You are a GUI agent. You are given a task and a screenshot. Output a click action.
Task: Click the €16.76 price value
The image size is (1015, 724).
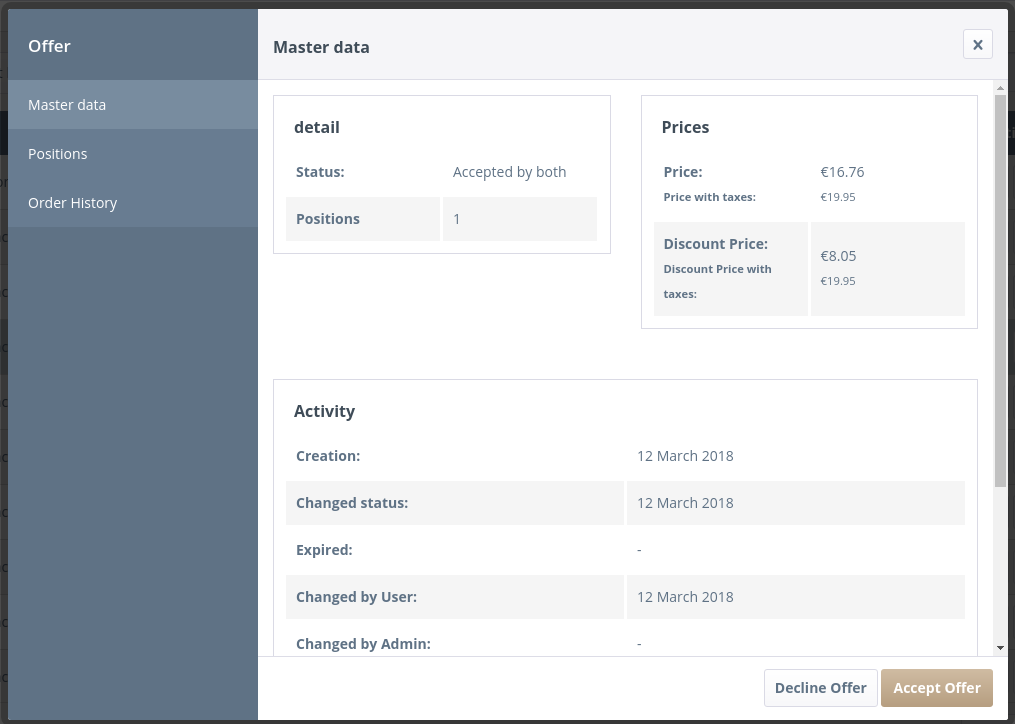click(842, 172)
